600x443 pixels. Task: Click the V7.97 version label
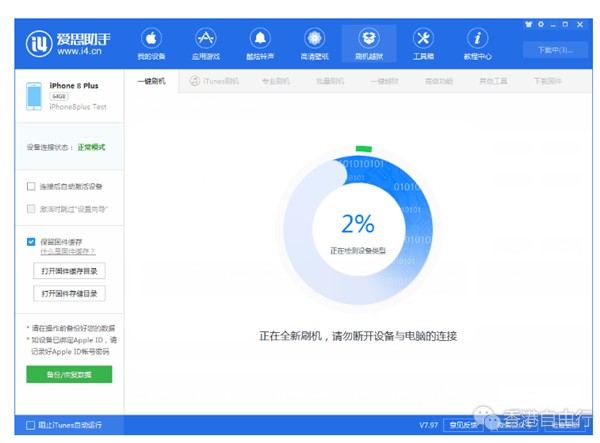tap(429, 425)
